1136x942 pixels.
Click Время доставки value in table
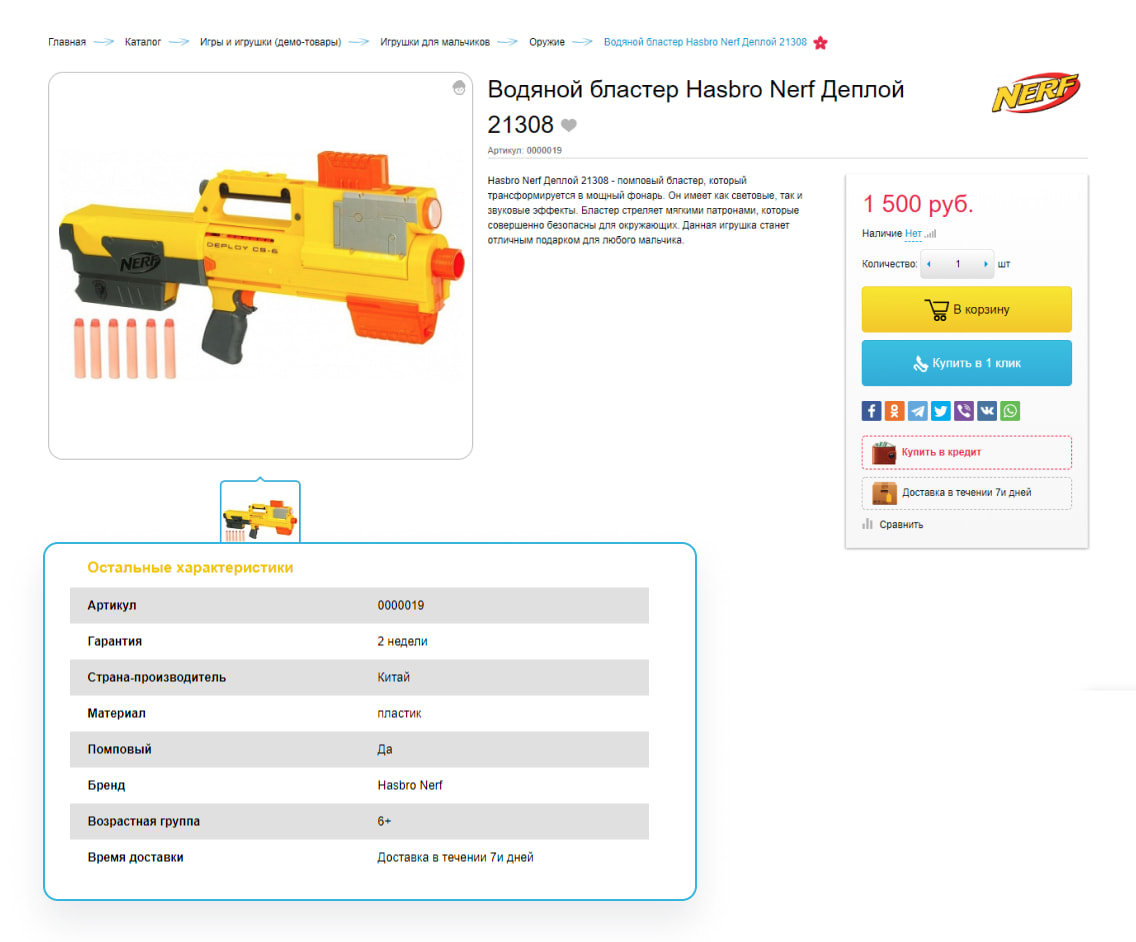pyautogui.click(x=455, y=857)
